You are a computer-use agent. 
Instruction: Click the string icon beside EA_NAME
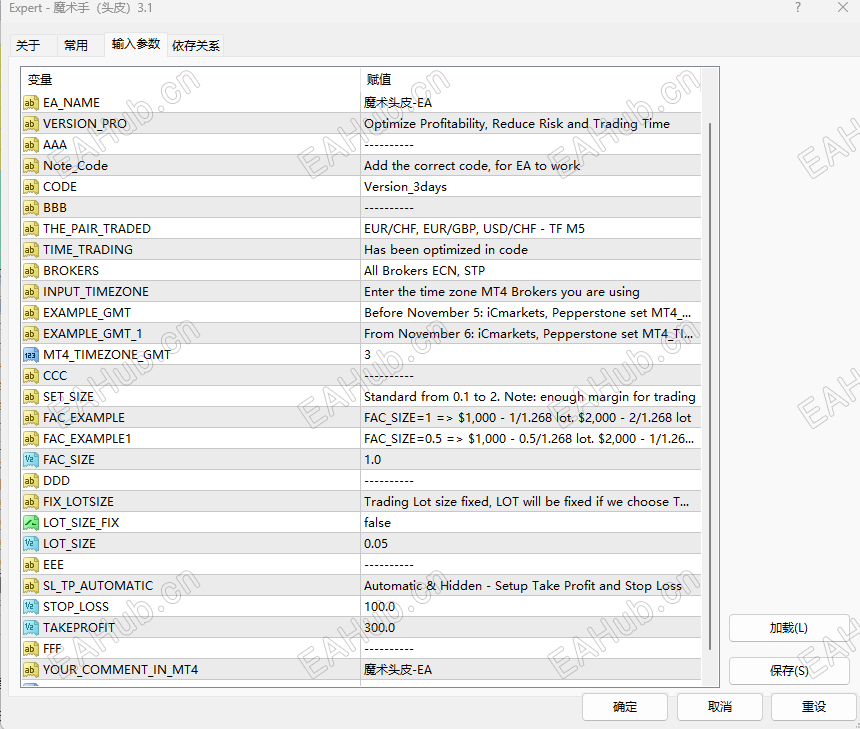click(31, 103)
